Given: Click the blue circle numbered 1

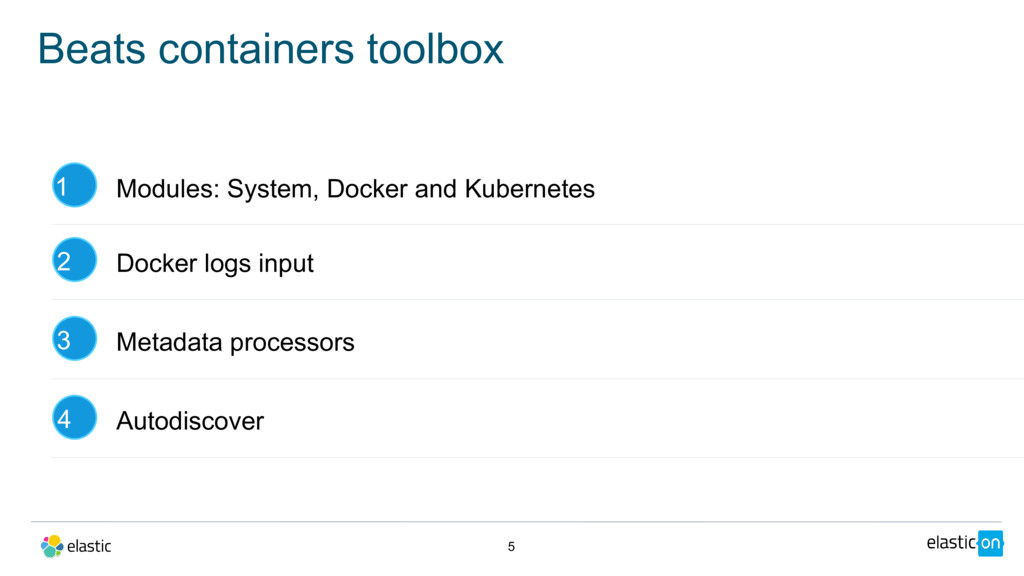Looking at the screenshot, I should [x=74, y=186].
